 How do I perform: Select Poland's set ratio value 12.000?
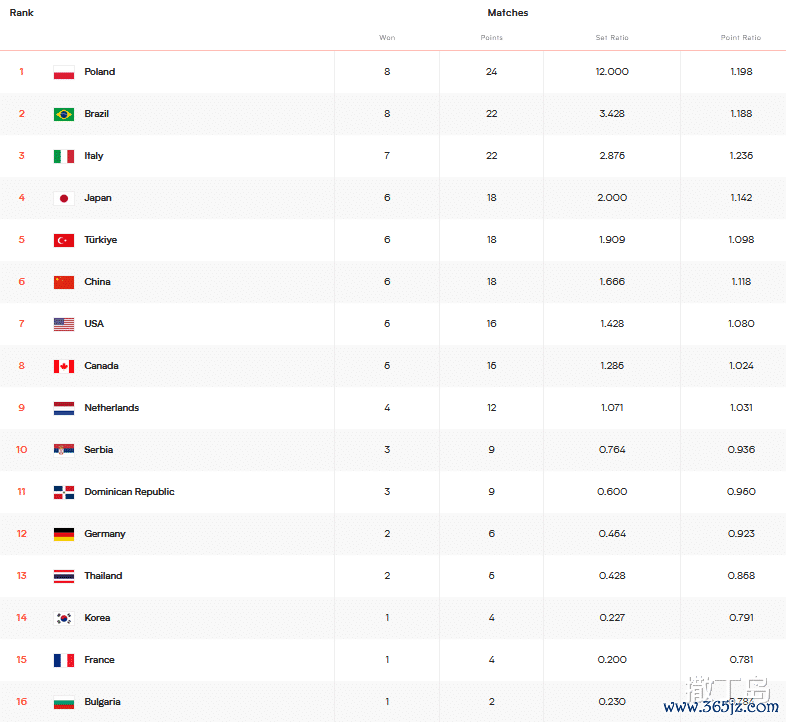pos(612,72)
